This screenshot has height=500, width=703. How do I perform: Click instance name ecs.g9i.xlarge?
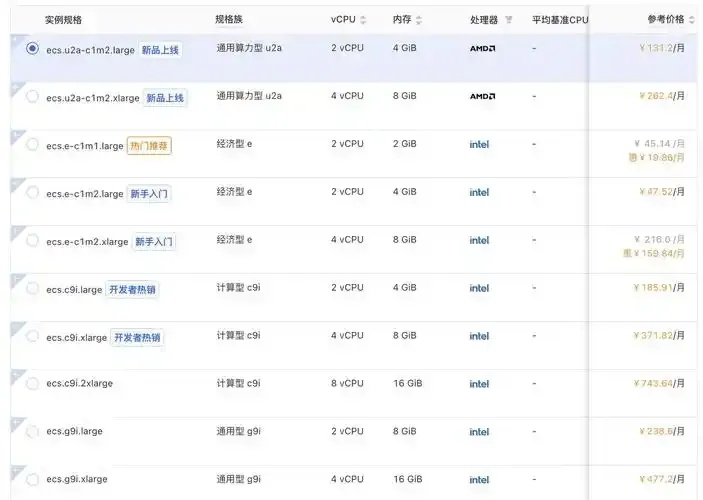tap(77, 479)
